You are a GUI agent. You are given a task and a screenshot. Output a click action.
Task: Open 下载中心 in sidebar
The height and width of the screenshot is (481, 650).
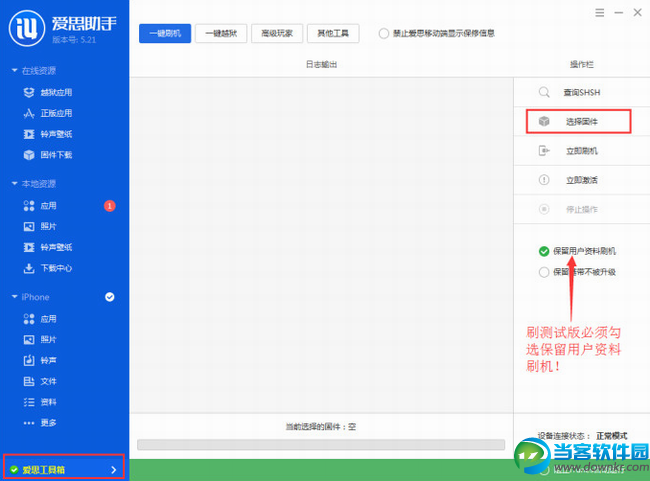pos(48,268)
